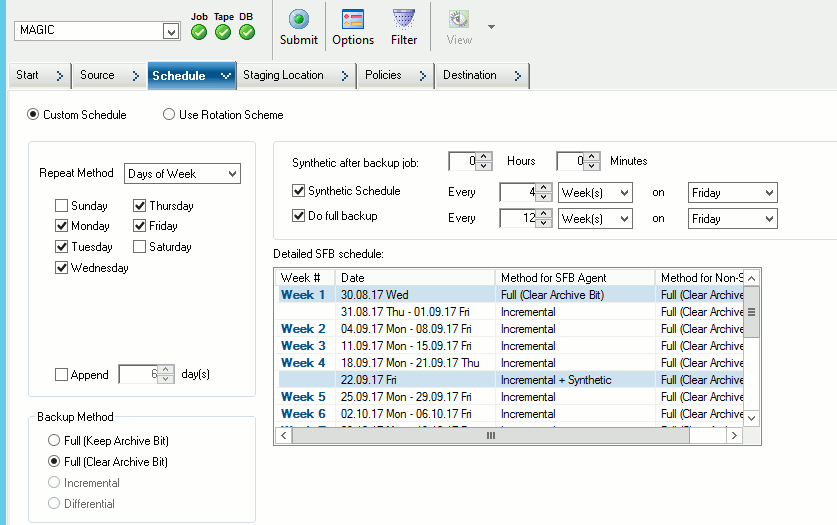Open full backup Week(s) unit dropdown
The image size is (837, 525).
[x=595, y=218]
